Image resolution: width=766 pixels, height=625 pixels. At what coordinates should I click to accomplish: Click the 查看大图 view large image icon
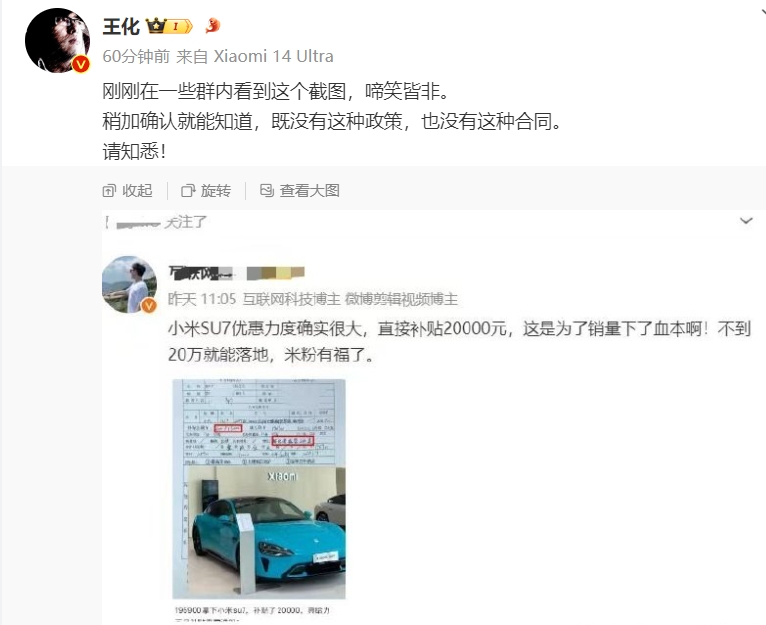pyautogui.click(x=267, y=190)
